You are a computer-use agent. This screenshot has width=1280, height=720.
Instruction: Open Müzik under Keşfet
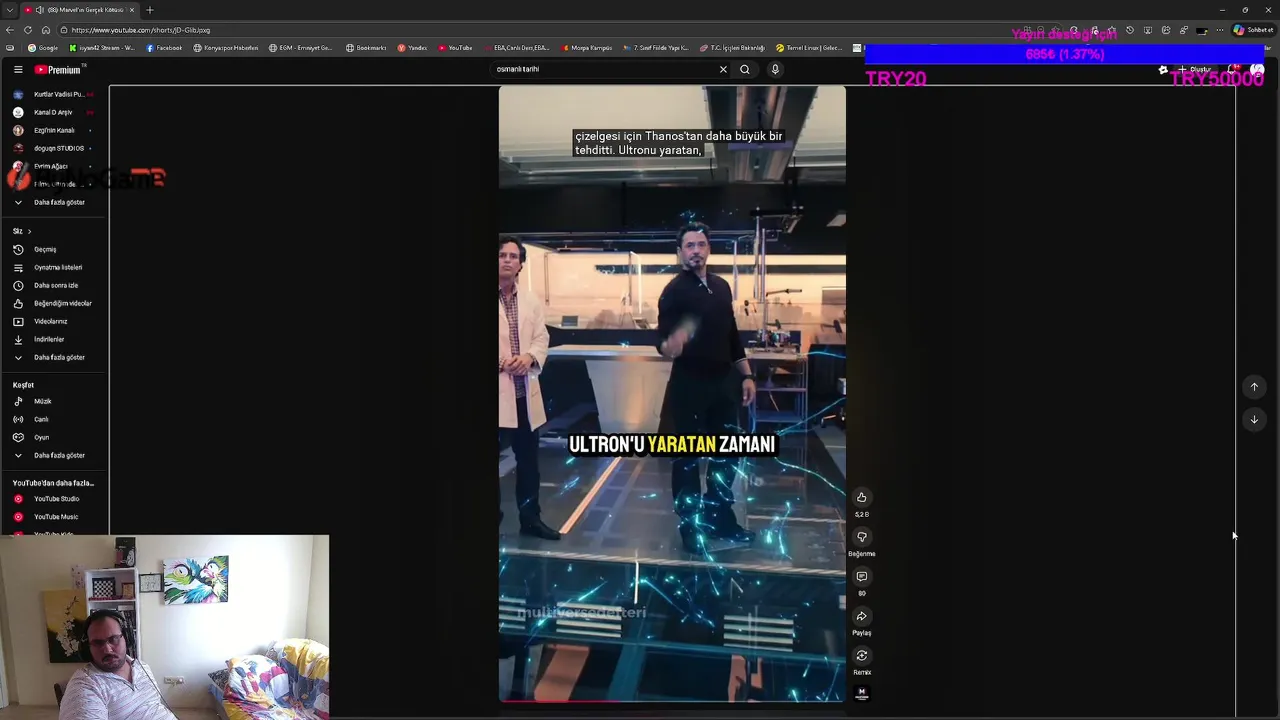(54, 402)
